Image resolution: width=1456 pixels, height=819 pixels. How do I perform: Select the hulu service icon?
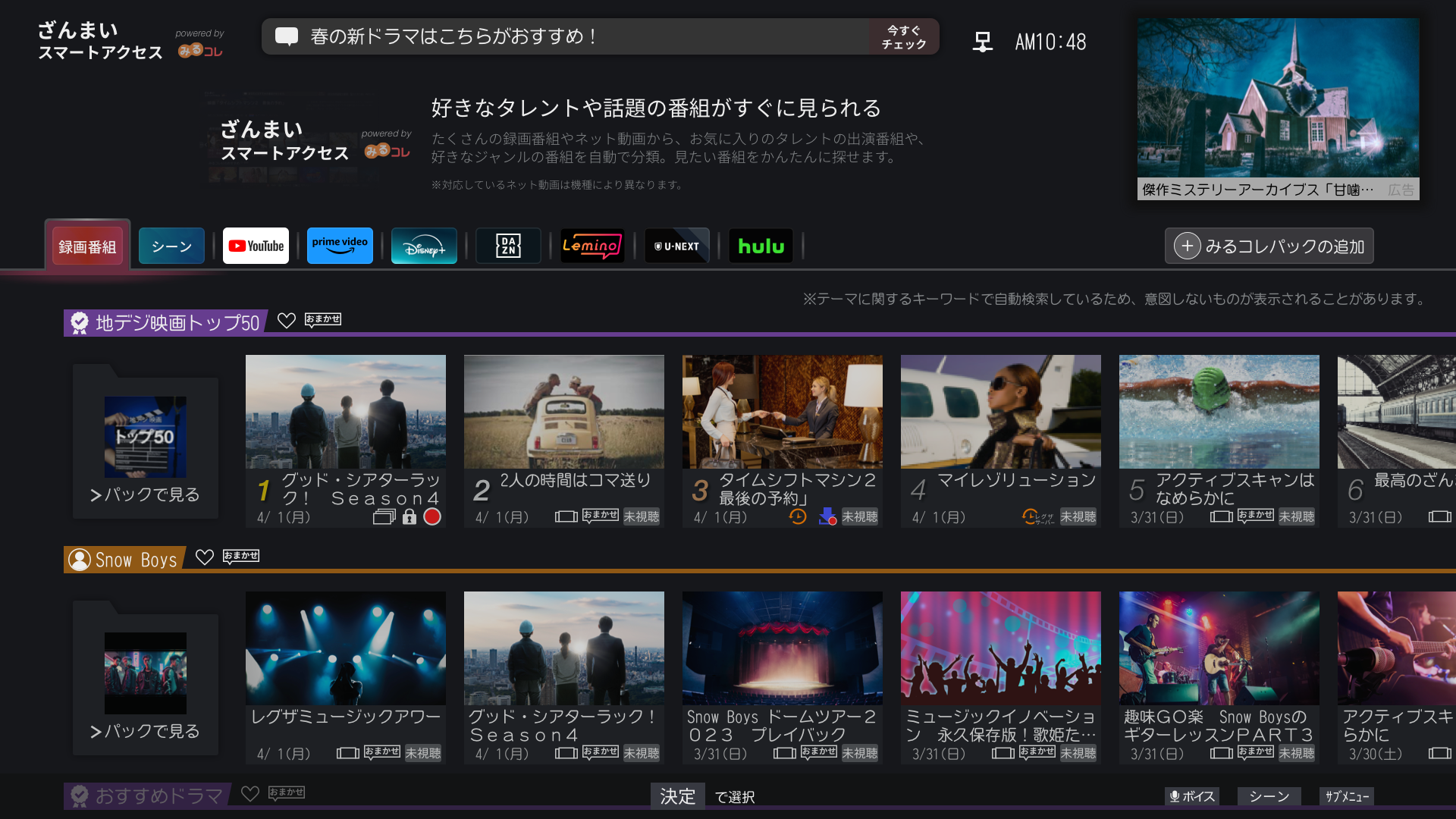(761, 245)
